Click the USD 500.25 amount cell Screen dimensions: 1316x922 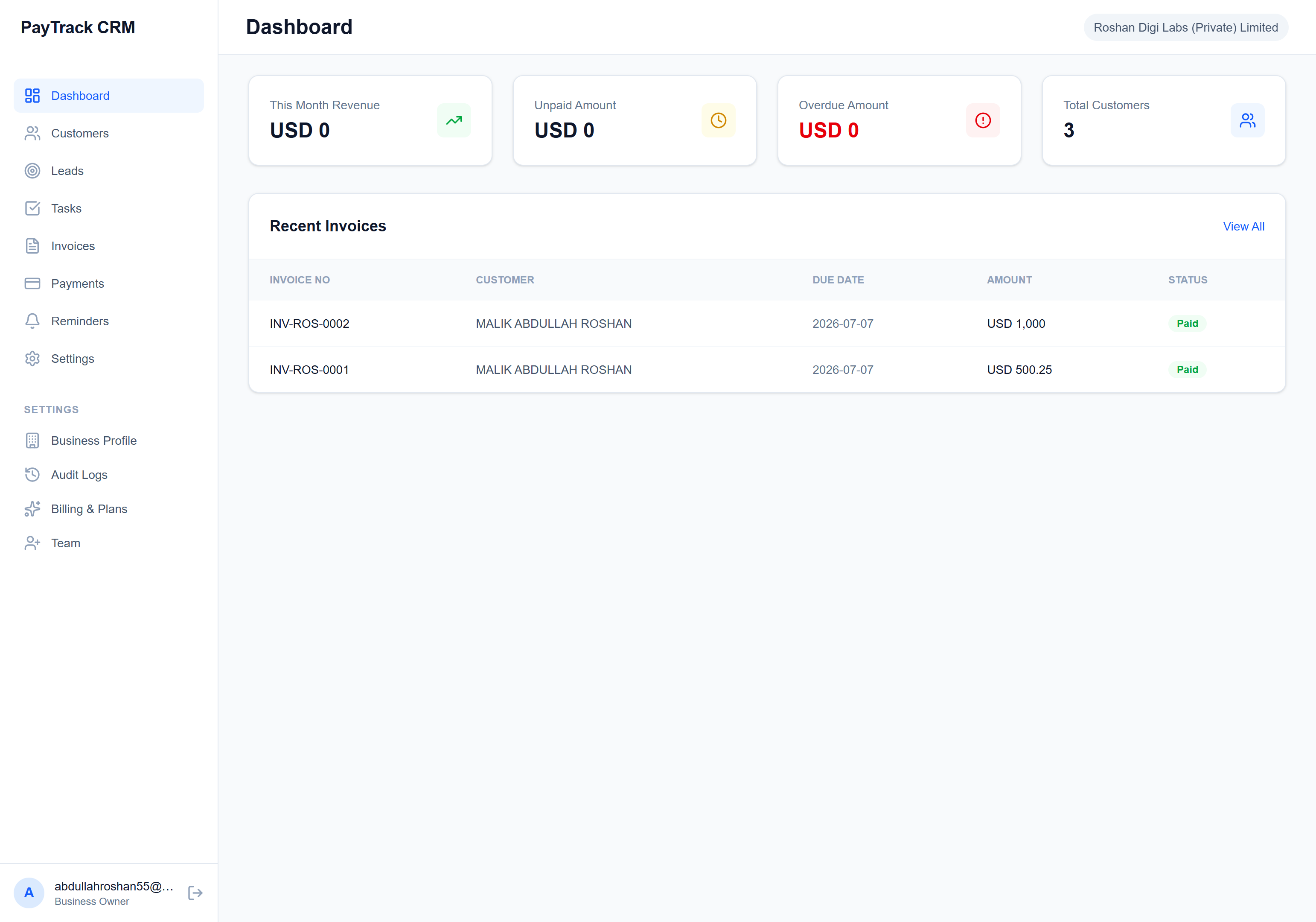(1019, 370)
